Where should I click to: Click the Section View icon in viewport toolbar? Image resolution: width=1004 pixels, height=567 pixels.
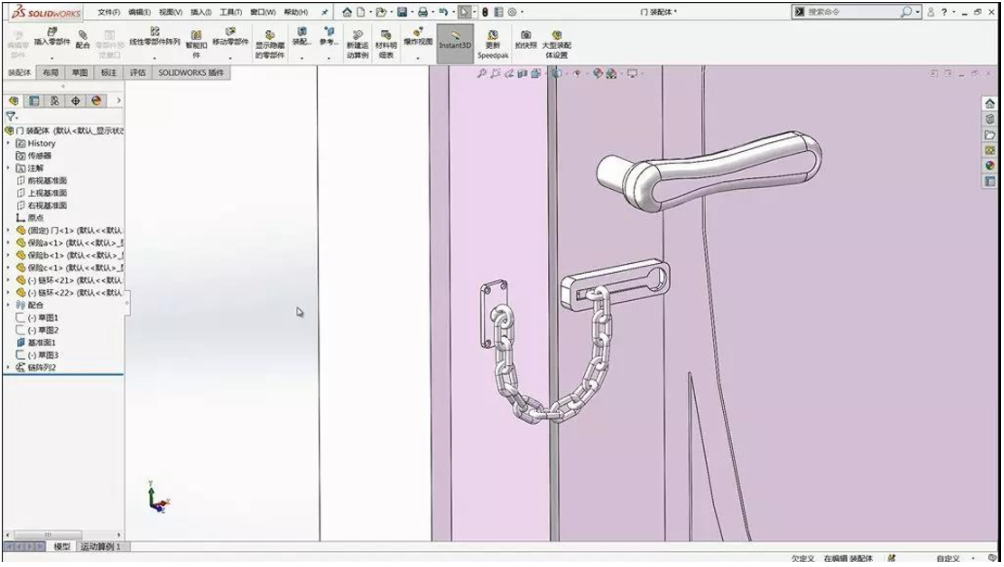click(522, 74)
